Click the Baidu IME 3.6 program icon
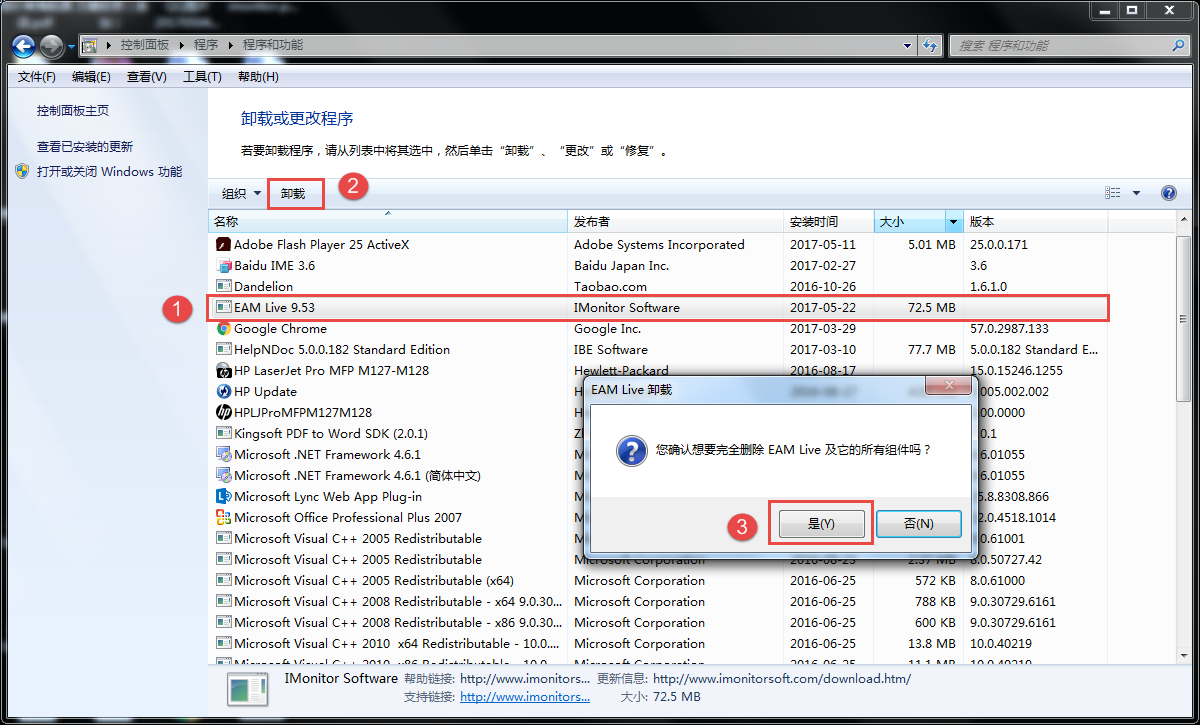The height and width of the screenshot is (725, 1200). point(224,265)
